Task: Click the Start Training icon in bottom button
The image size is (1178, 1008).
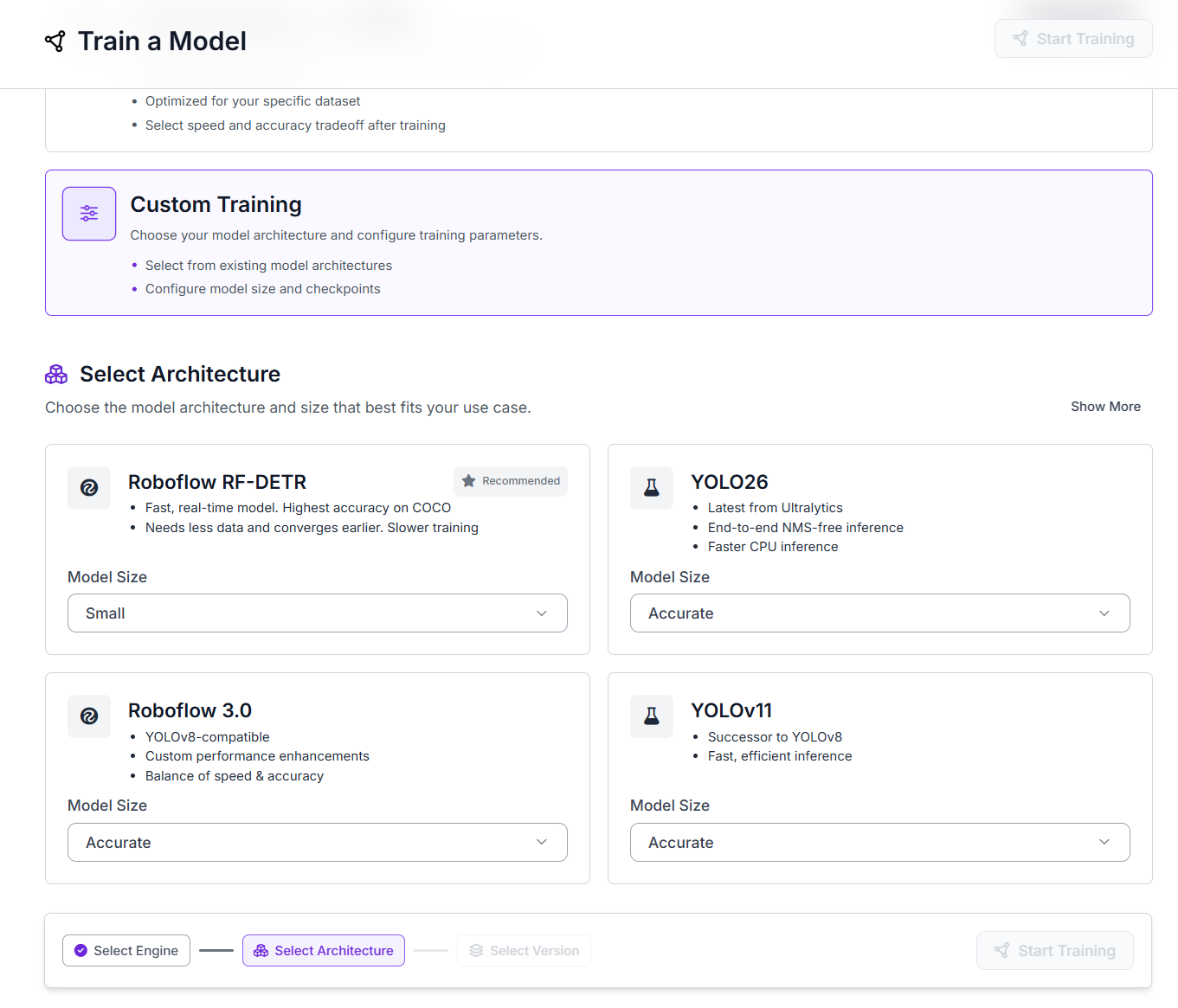Action: (1001, 951)
